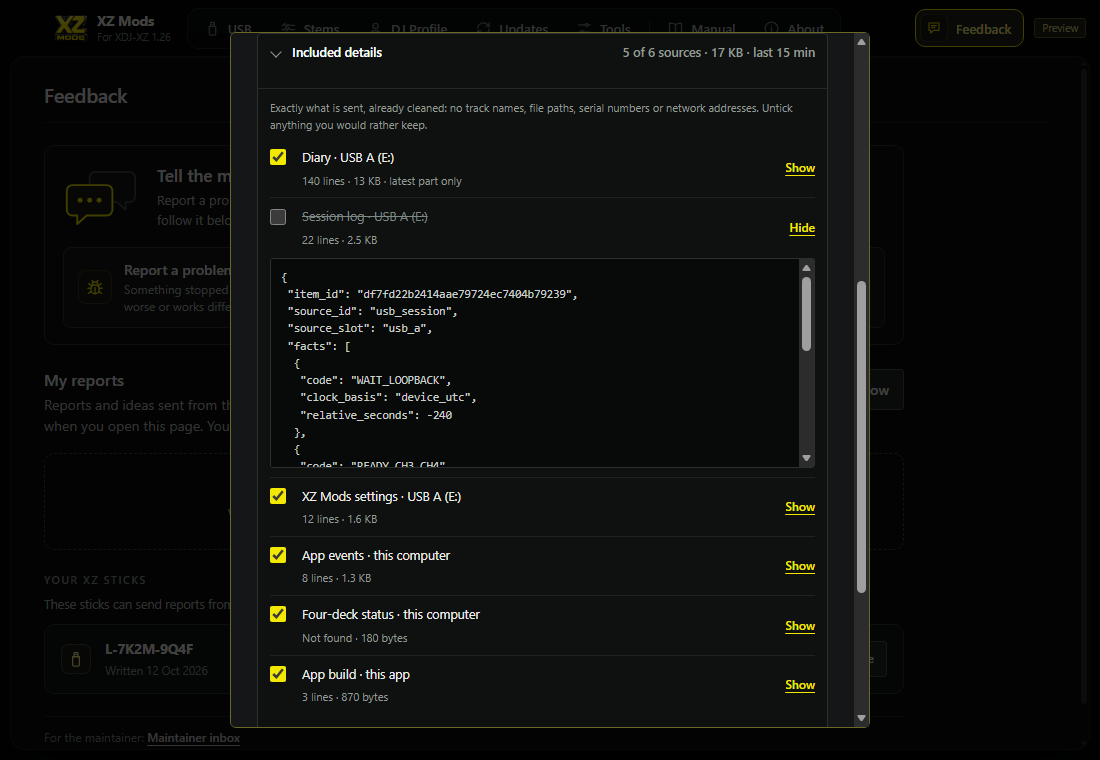Image resolution: width=1100 pixels, height=760 pixels.
Task: Click the Report a problem bug icon
Action: [x=95, y=287]
